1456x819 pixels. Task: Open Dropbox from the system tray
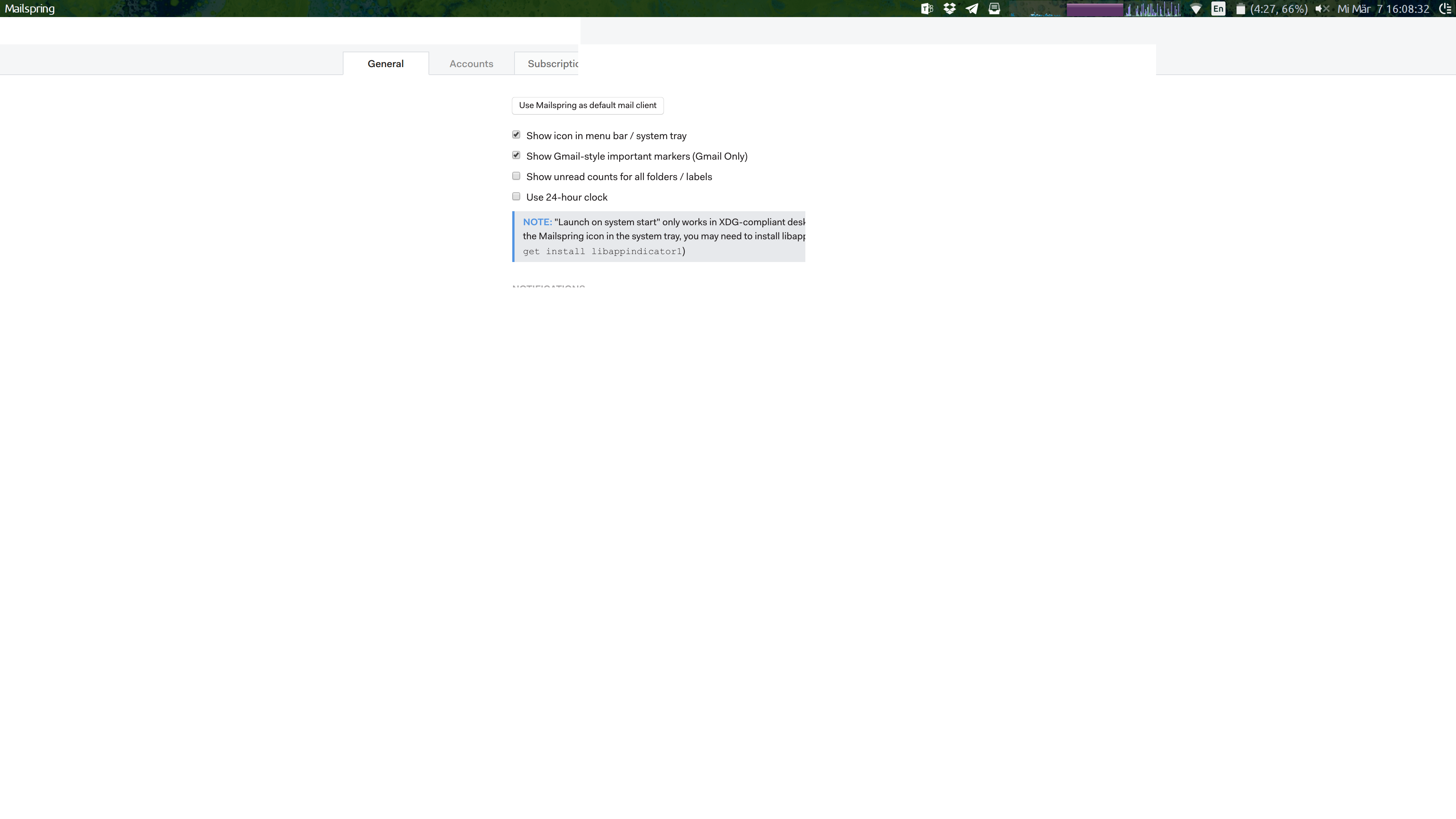click(949, 8)
